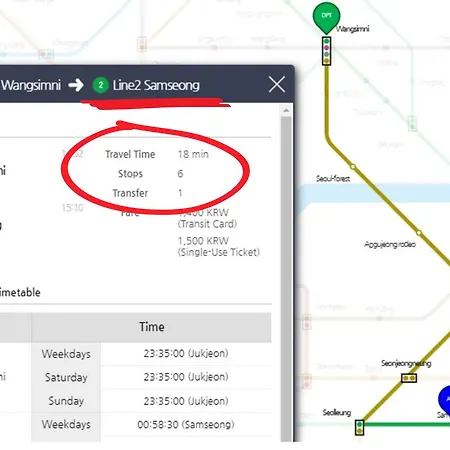Click the Line2 Samseong destination title
This screenshot has width=450, height=450.
(x=156, y=85)
